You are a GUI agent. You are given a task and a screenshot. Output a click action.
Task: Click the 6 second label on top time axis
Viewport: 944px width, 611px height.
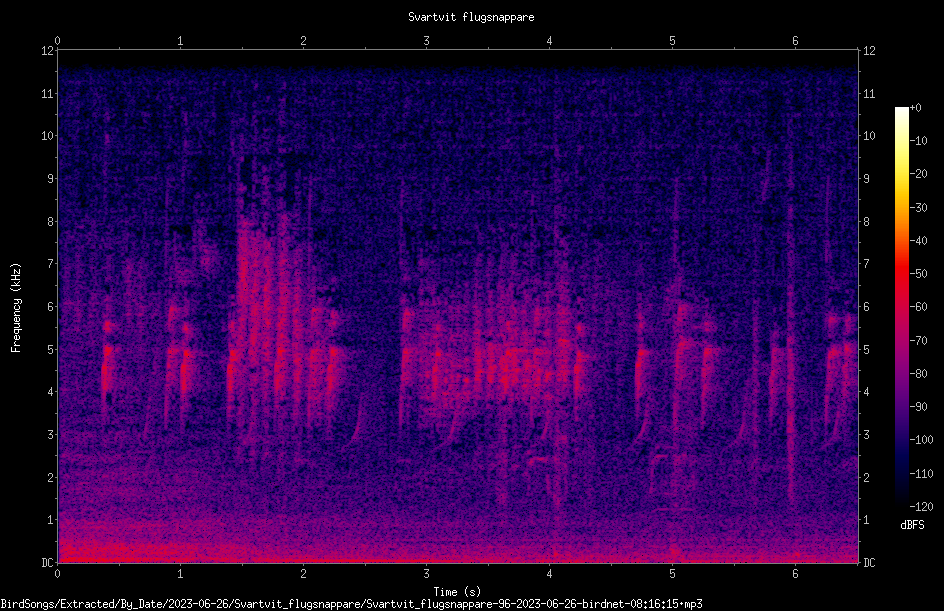pos(795,40)
